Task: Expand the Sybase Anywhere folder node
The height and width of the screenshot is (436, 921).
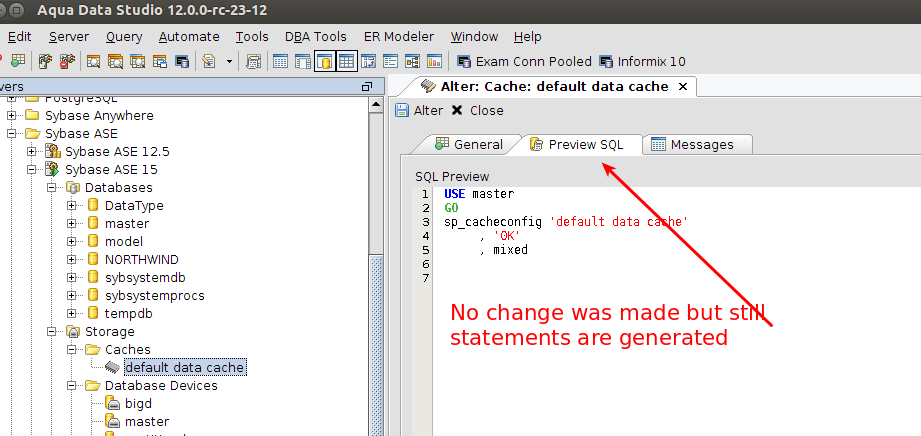Action: pos(11,116)
